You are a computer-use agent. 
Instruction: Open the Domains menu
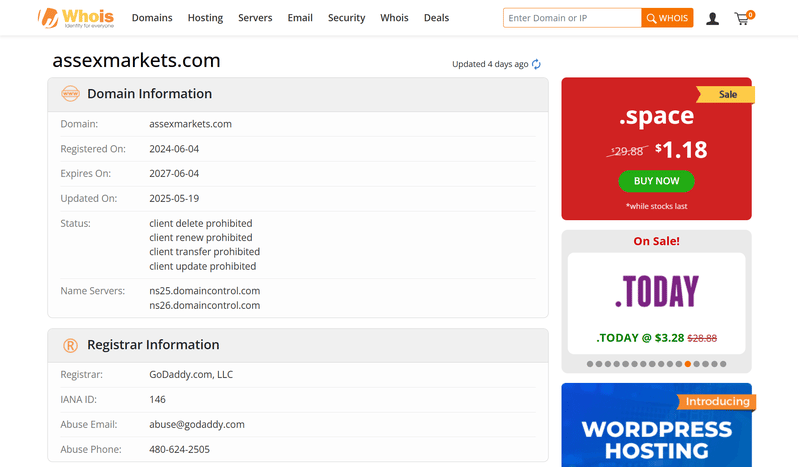[152, 18]
